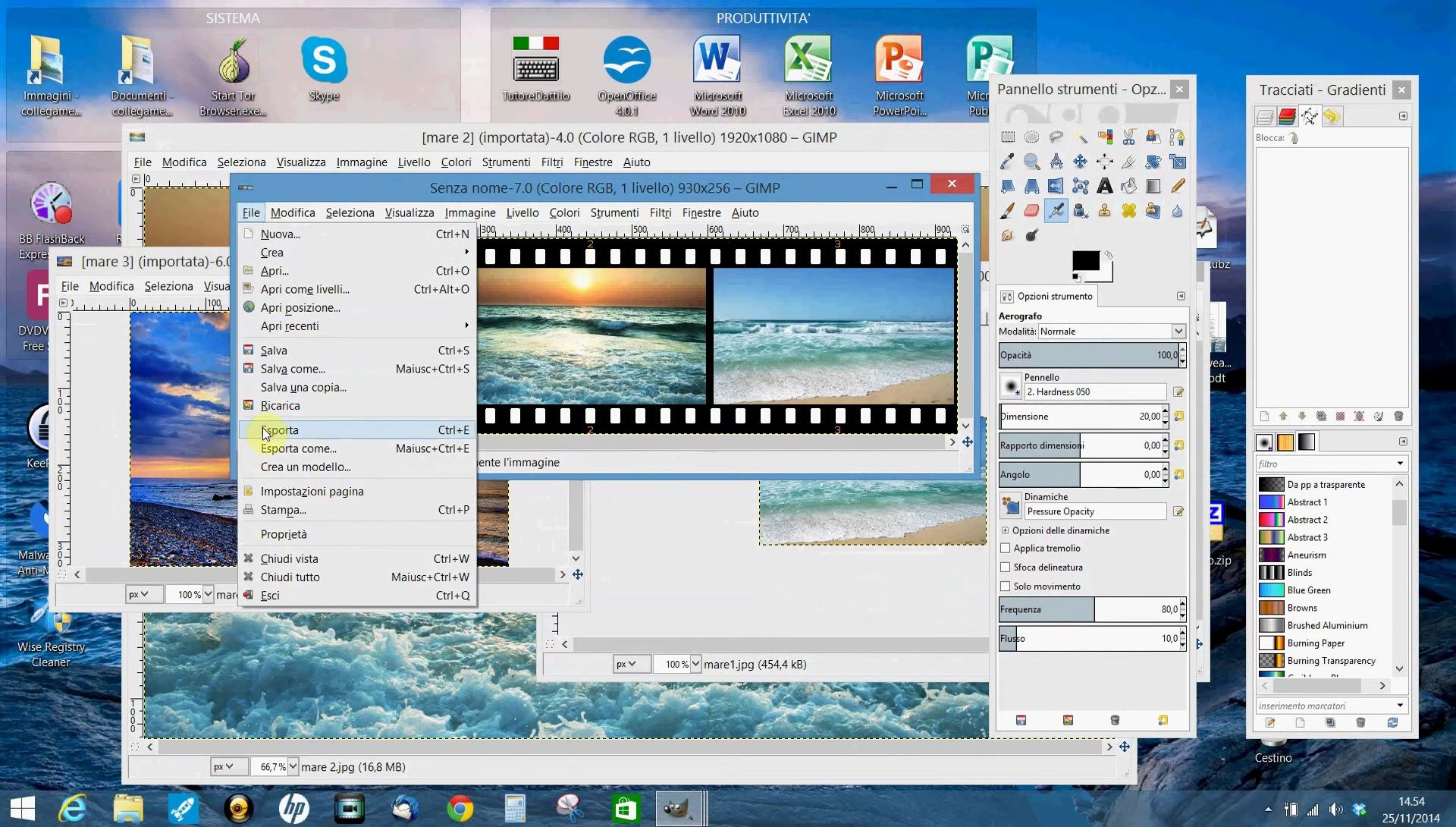Expand Opzioni delle dinamiche section
The height and width of the screenshot is (827, 1456).
pyautogui.click(x=1006, y=530)
